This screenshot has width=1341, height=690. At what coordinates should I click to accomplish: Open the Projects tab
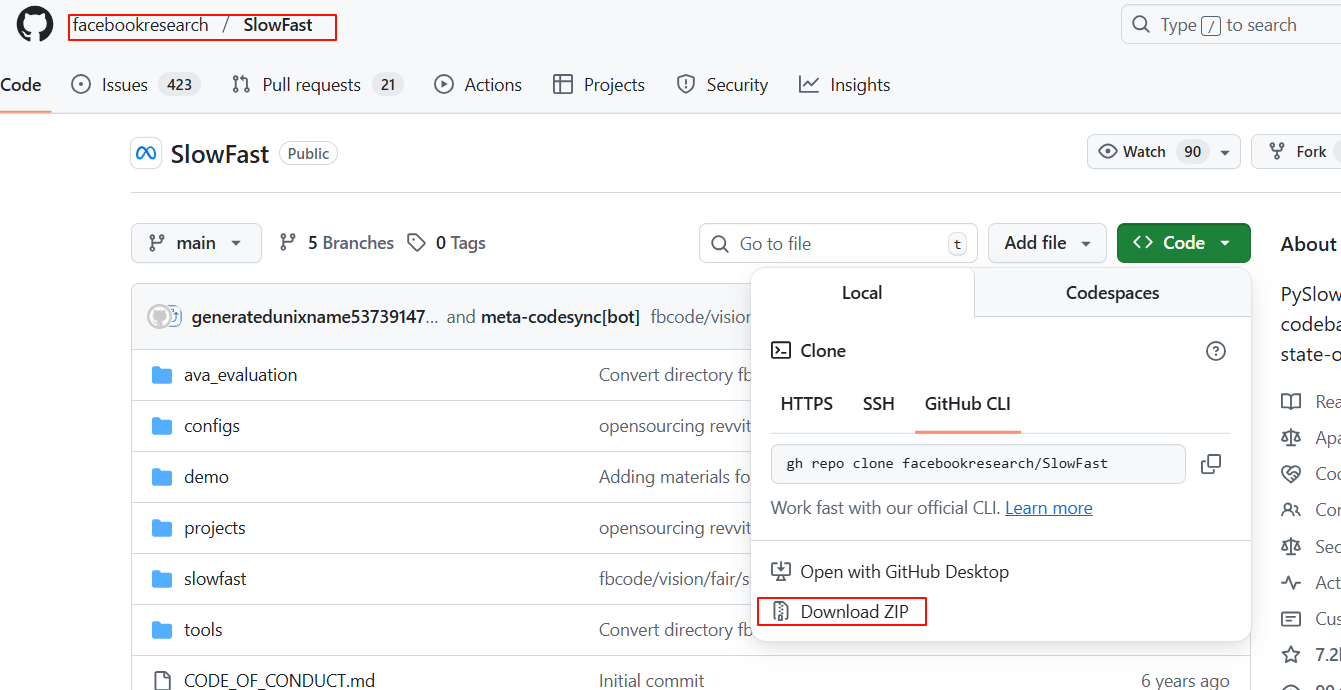(x=599, y=85)
